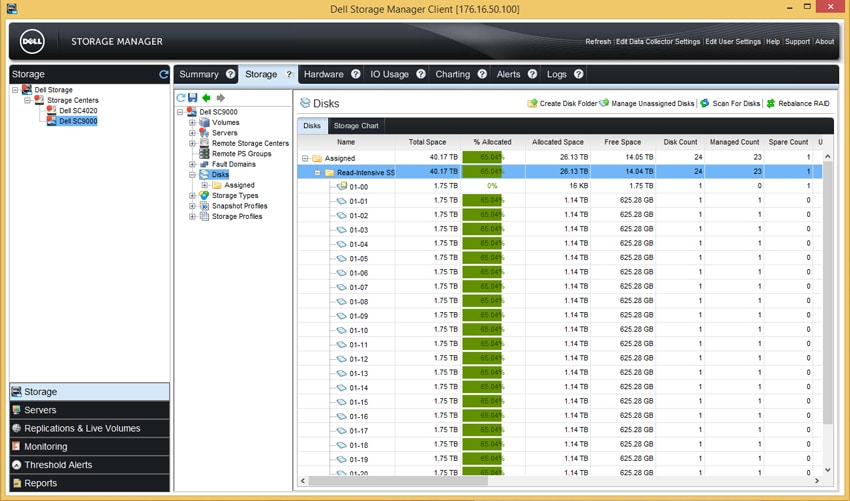Collapse the Assigned folder in the disk table

tap(305, 158)
